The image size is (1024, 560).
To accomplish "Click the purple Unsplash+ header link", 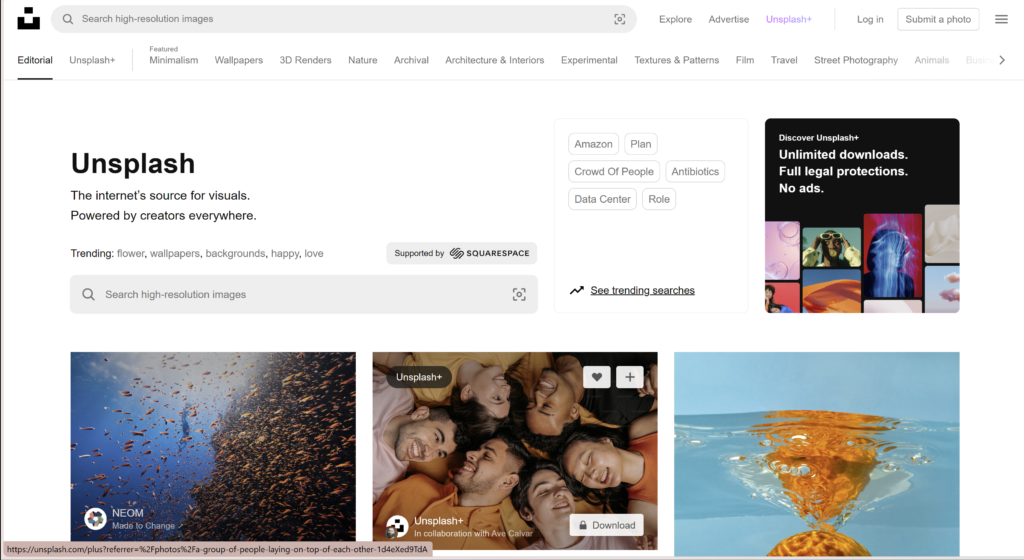I will 788,19.
